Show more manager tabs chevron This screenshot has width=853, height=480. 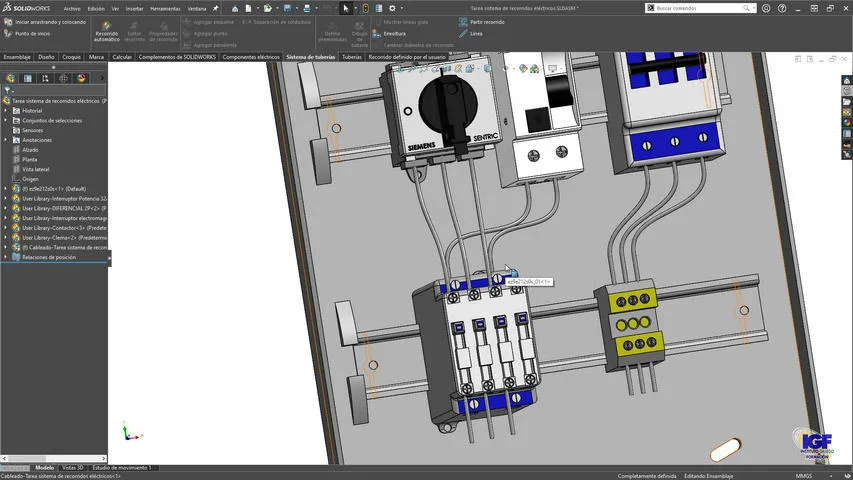[102, 78]
